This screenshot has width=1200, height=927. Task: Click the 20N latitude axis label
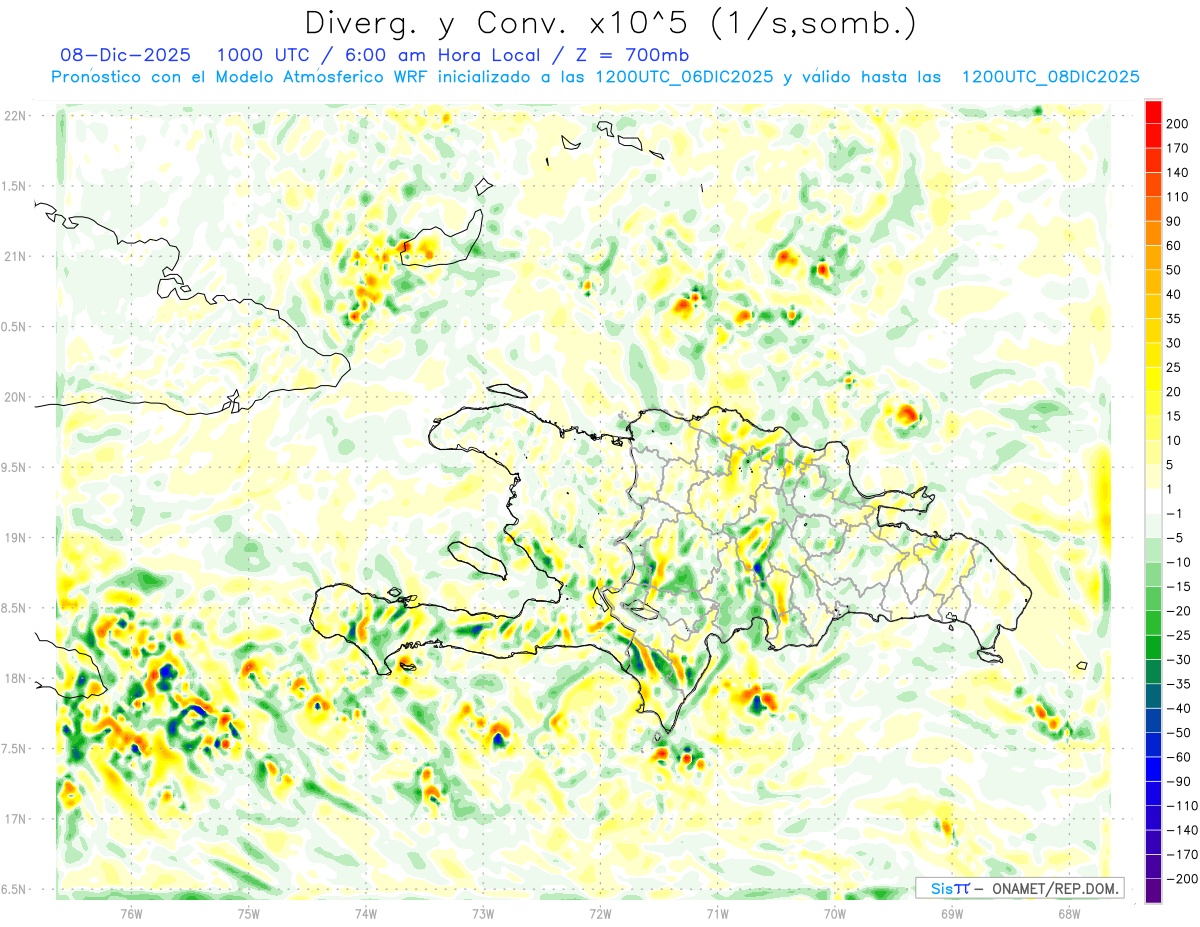click(16, 397)
